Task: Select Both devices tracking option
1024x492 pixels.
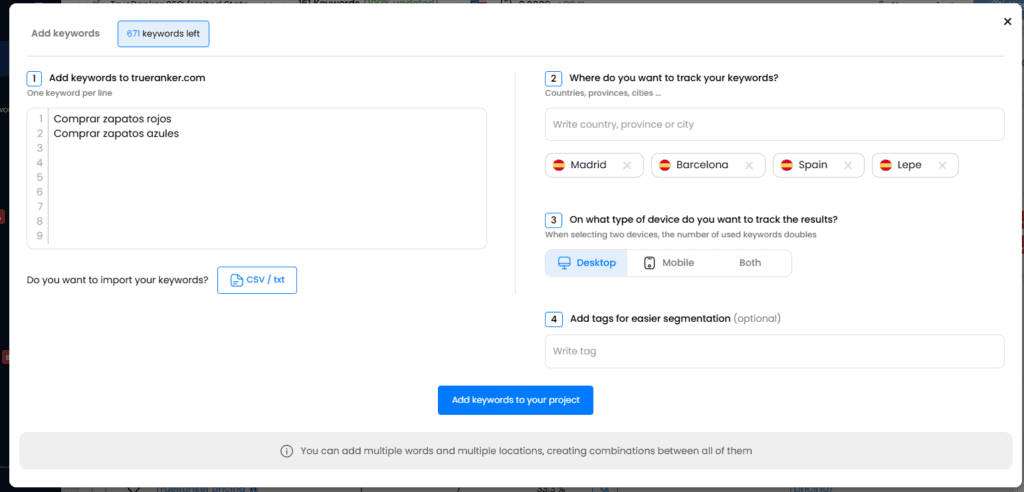Action: (x=750, y=263)
